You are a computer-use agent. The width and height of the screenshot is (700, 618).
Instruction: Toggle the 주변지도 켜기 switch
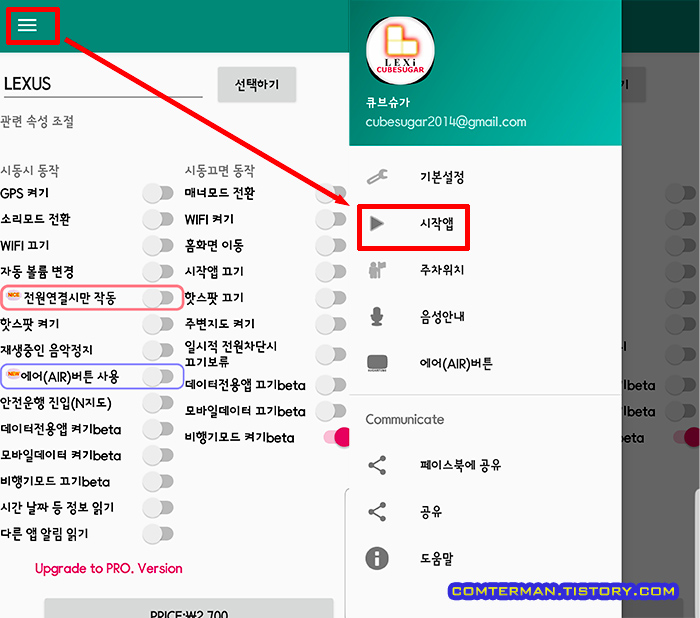point(331,324)
